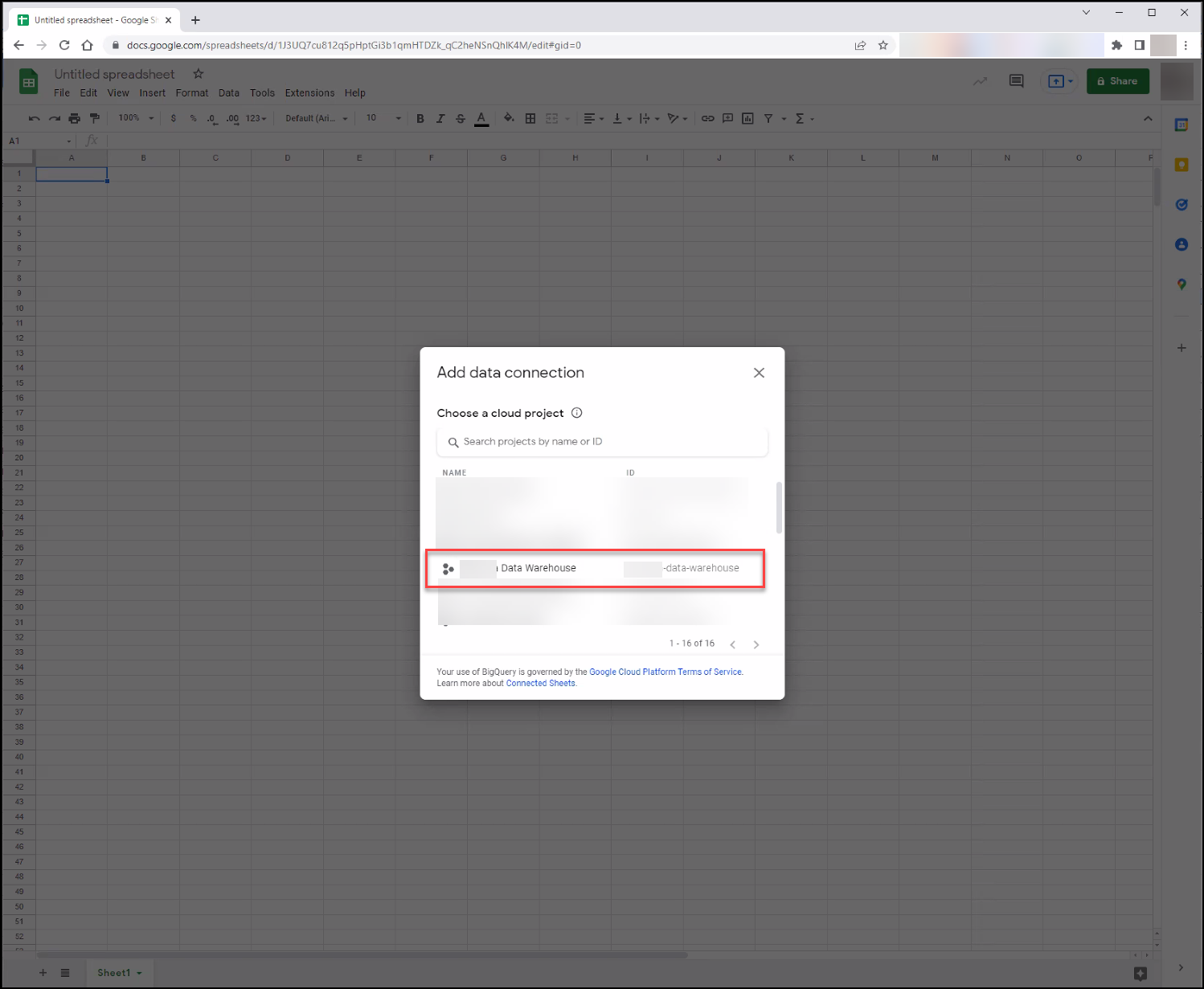Select the Data Warehouse project row

pos(595,569)
